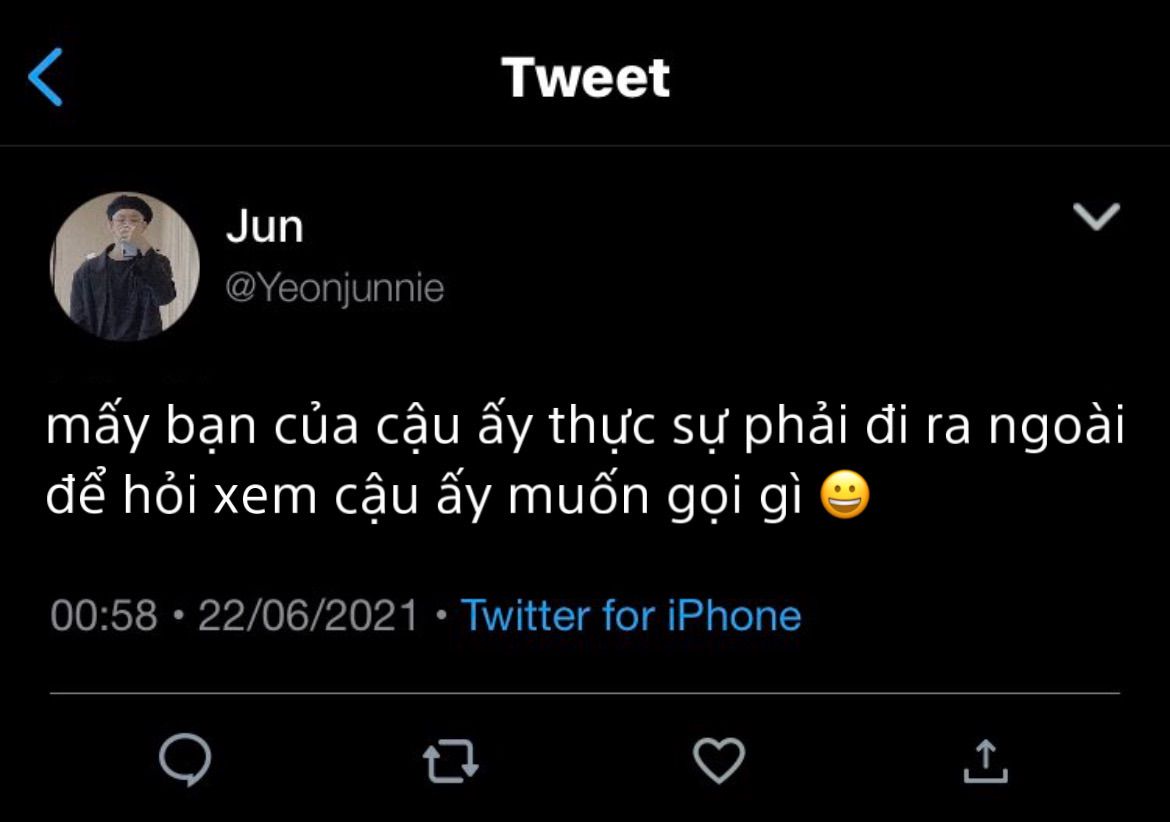Image resolution: width=1170 pixels, height=822 pixels.
Task: Select tweet line starting with "mấy bạn"
Action: coord(585,427)
